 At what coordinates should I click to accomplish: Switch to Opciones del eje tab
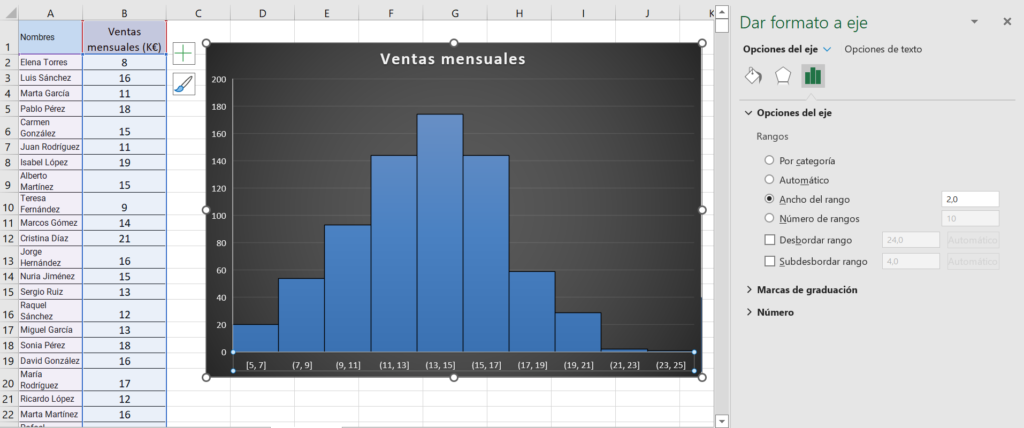click(780, 49)
